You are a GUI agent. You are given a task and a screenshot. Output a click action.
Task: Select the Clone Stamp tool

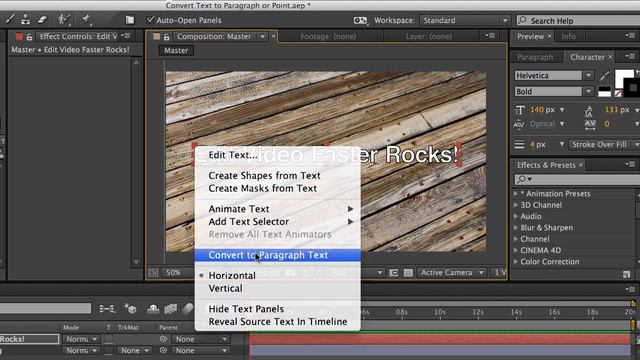tap(26, 19)
